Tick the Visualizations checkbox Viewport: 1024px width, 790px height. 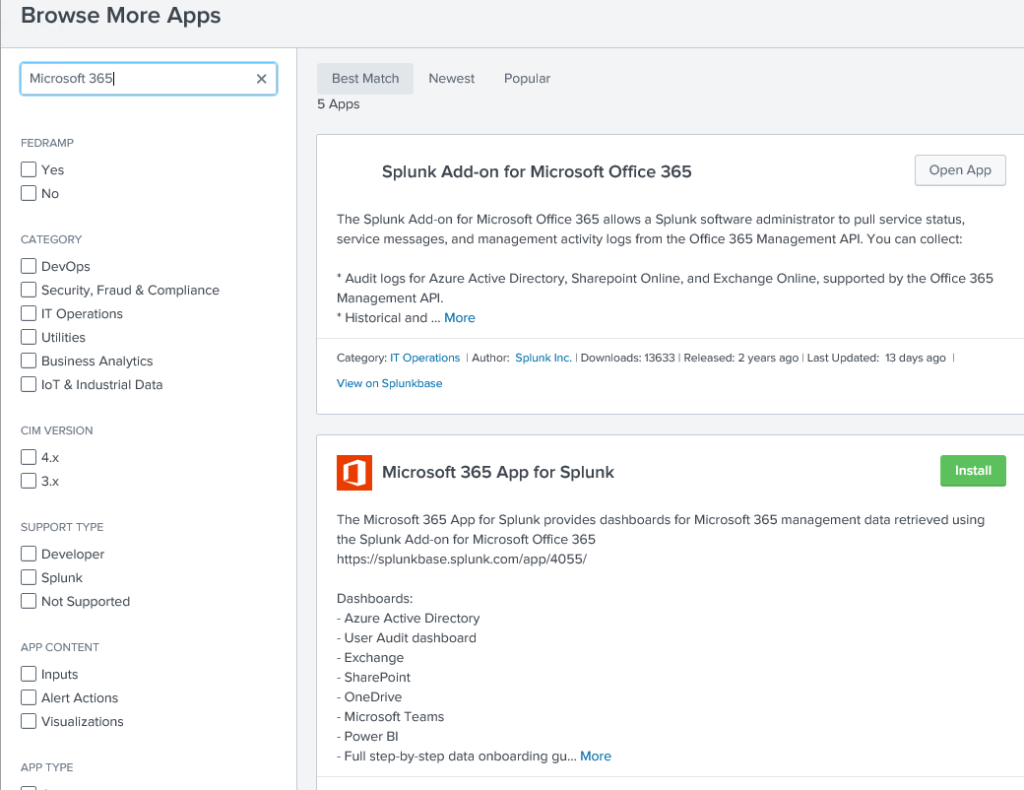click(28, 721)
